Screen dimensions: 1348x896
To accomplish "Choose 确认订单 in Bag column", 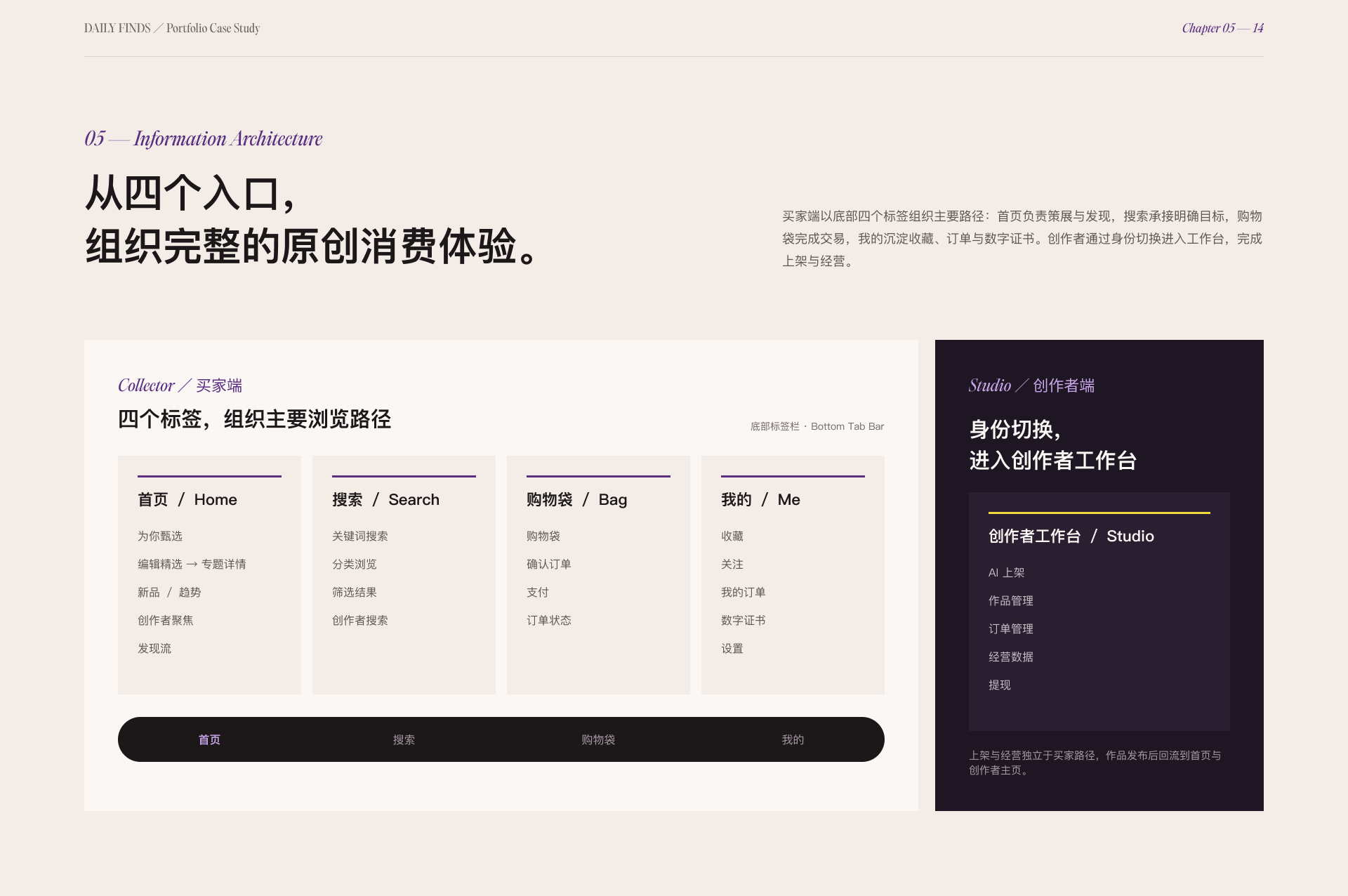I will [x=549, y=564].
